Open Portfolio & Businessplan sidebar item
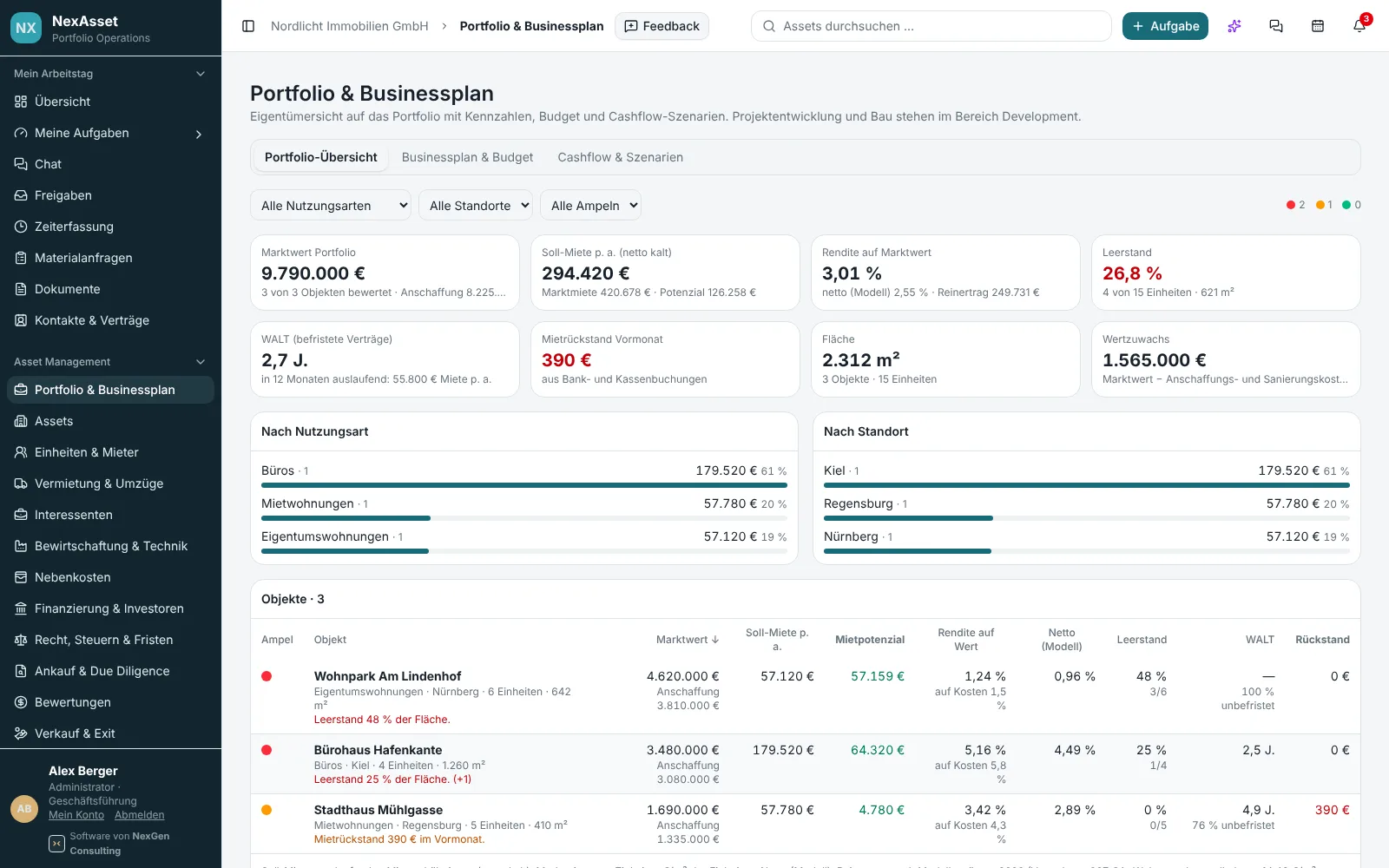Viewport: 1389px width, 868px height. tap(110, 390)
